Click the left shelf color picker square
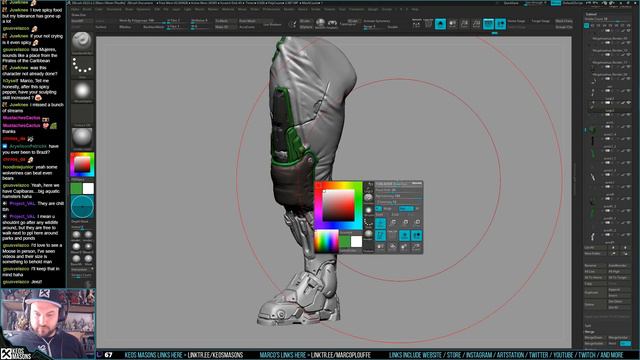 point(82,164)
